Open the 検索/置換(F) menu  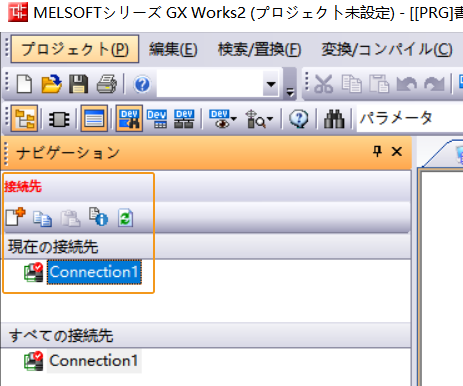tap(259, 49)
